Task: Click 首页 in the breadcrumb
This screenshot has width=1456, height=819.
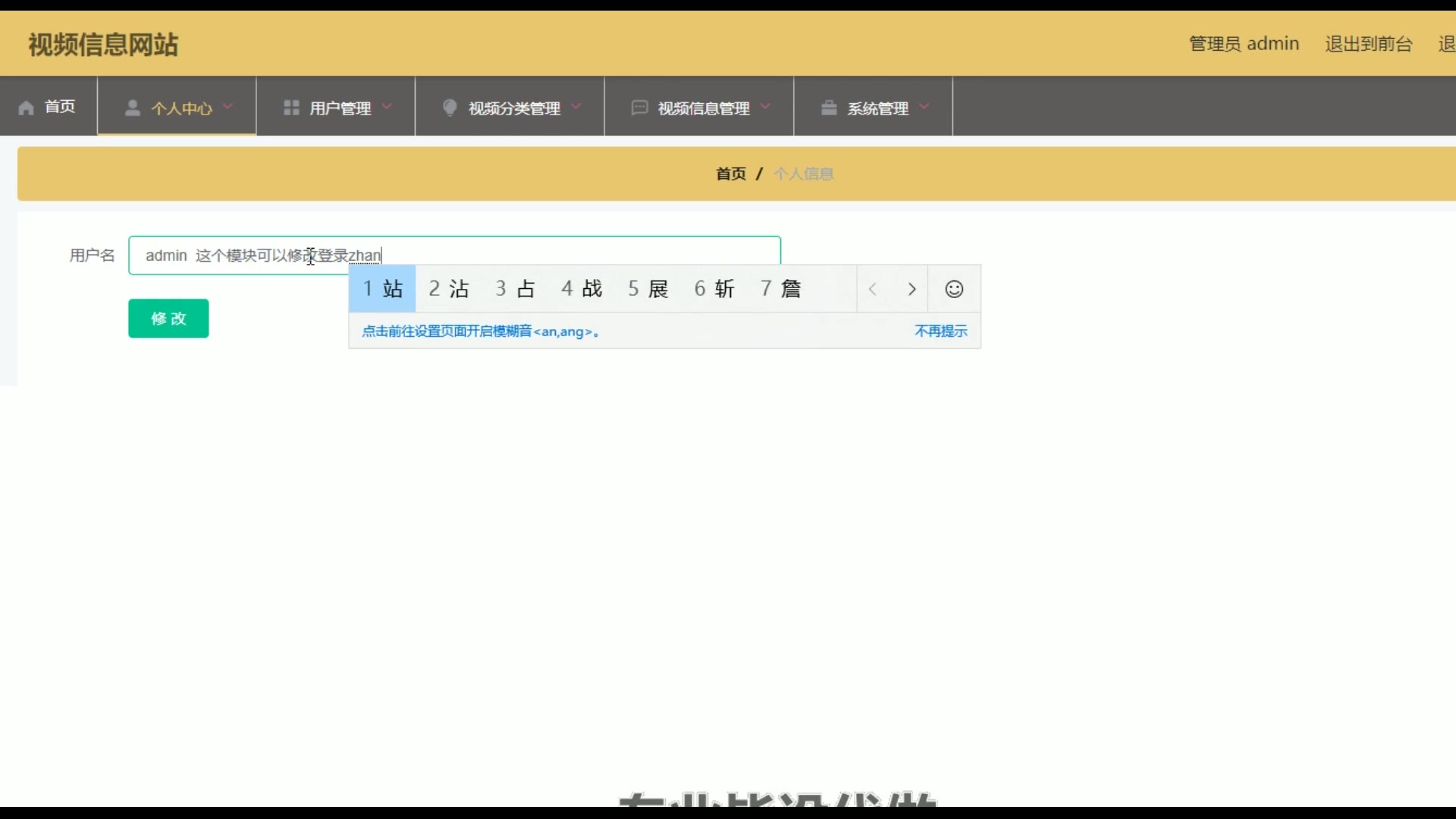Action: [731, 174]
